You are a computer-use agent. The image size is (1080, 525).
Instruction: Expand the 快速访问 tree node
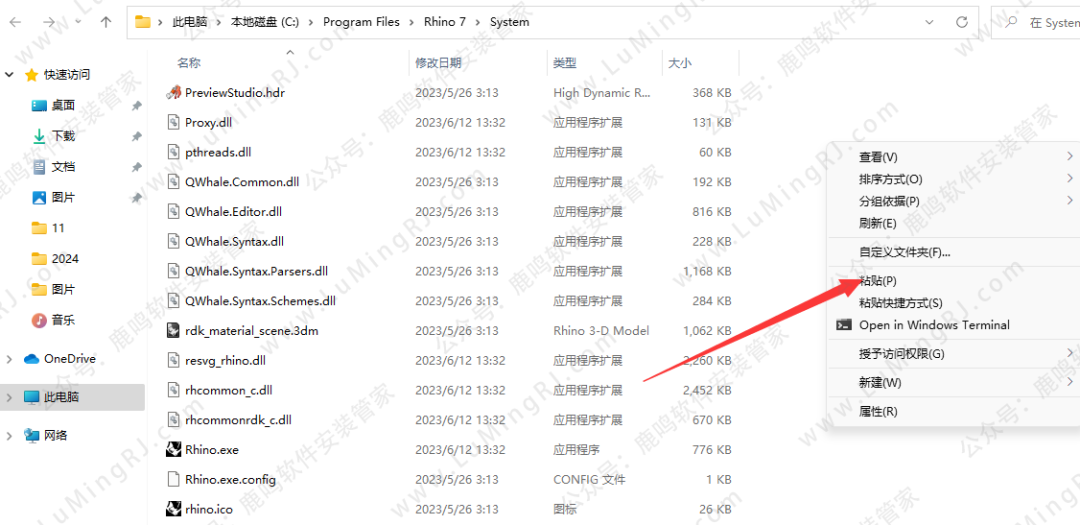(10, 75)
